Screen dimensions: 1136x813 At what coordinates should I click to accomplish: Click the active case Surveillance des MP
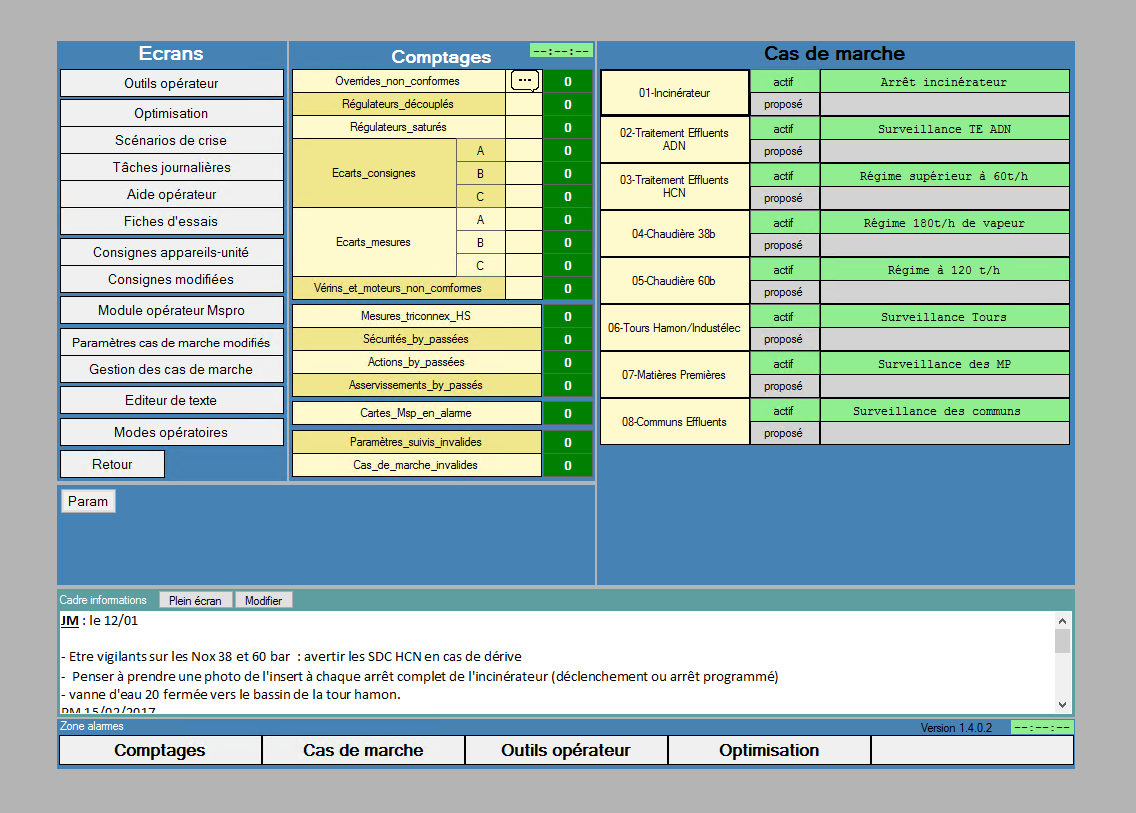[945, 364]
